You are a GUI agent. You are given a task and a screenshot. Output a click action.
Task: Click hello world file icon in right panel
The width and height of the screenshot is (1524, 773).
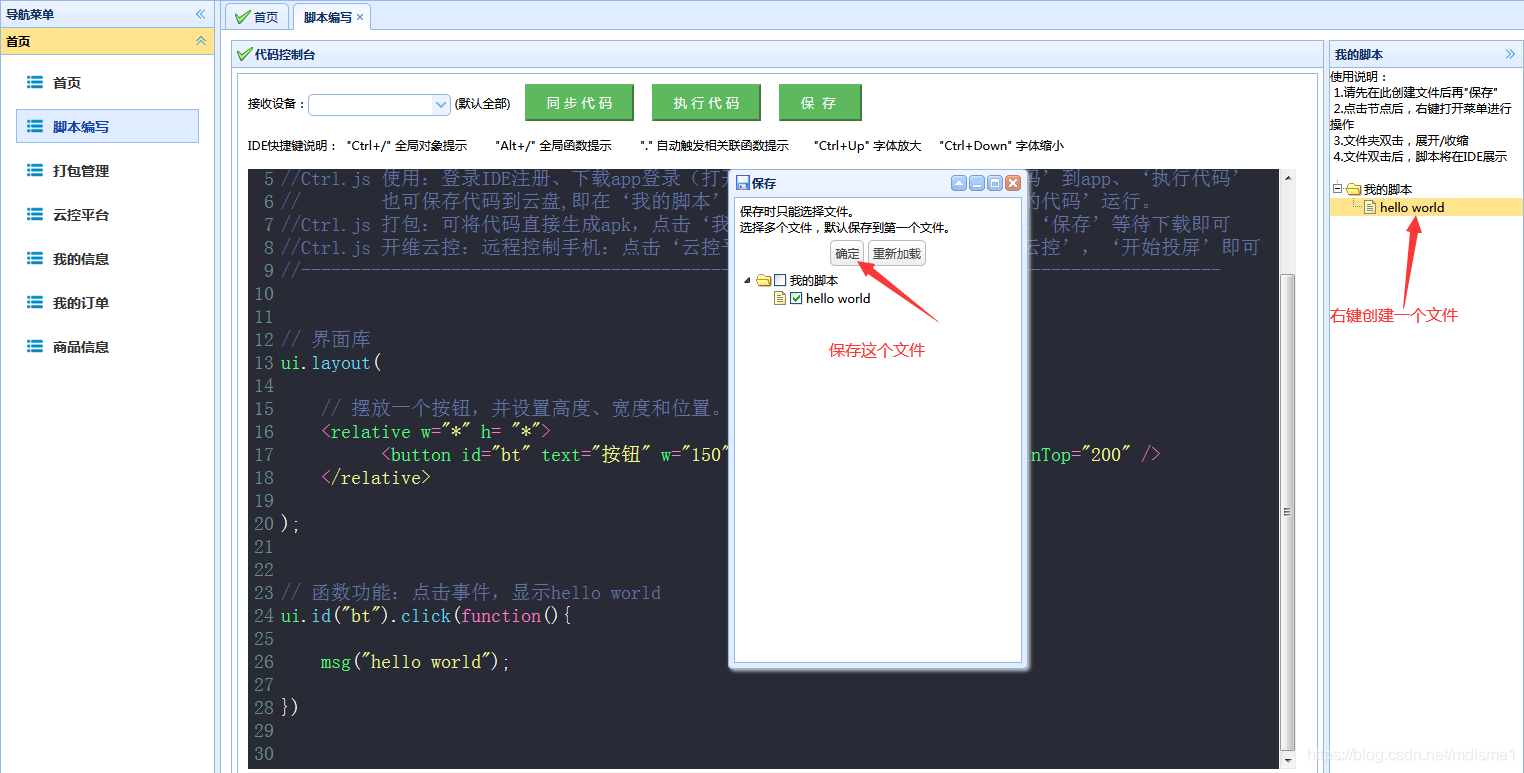[x=1370, y=207]
